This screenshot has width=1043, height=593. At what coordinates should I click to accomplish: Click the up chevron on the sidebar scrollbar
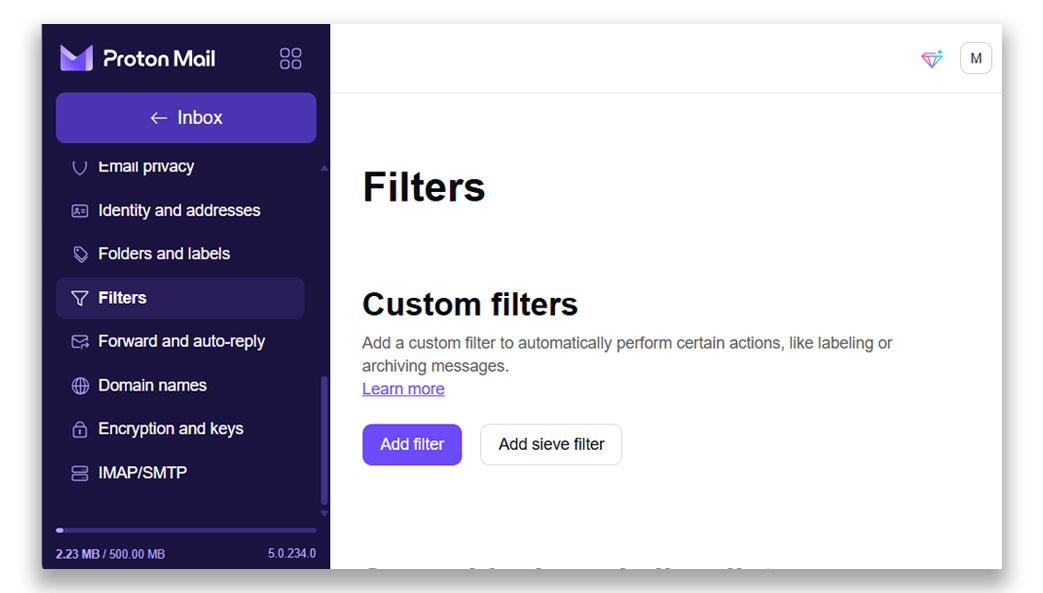coord(323,167)
